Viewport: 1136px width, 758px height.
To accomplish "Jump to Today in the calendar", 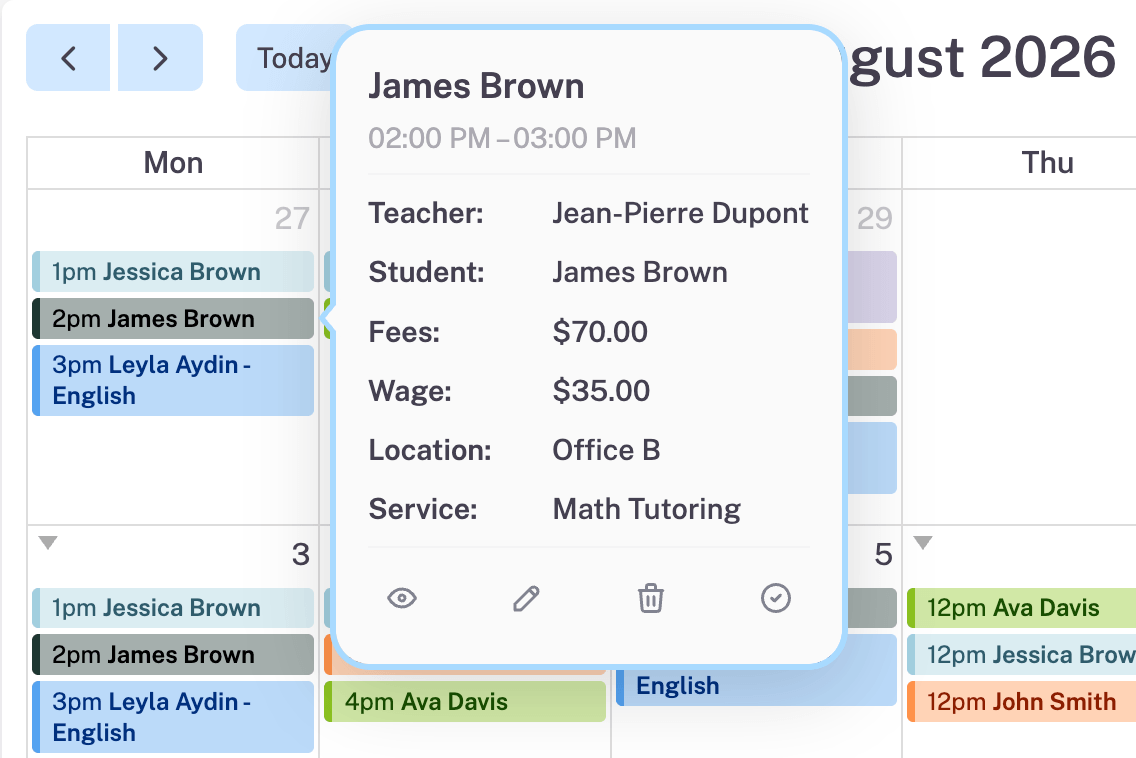I will [293, 58].
